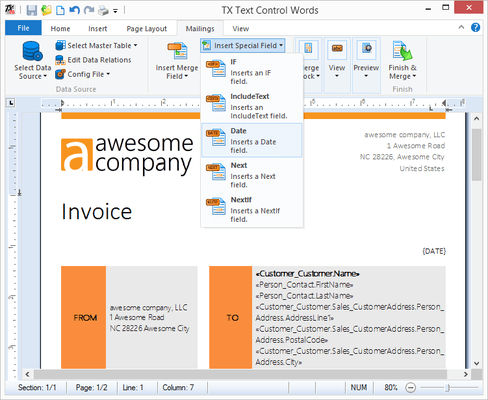Click the horizontal scrollbar right arrow
The image size is (488, 400).
pyautogui.click(x=466, y=374)
